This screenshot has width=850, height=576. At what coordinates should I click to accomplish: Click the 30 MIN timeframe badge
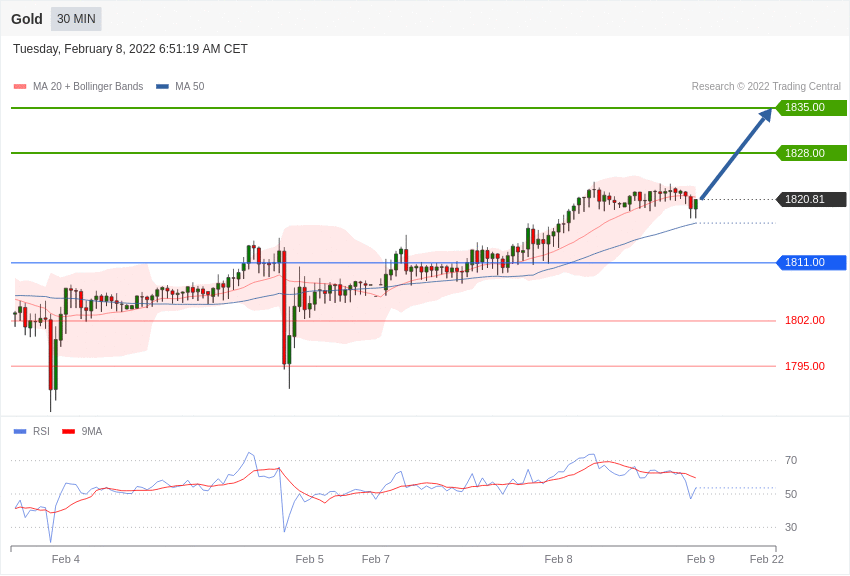click(x=76, y=19)
